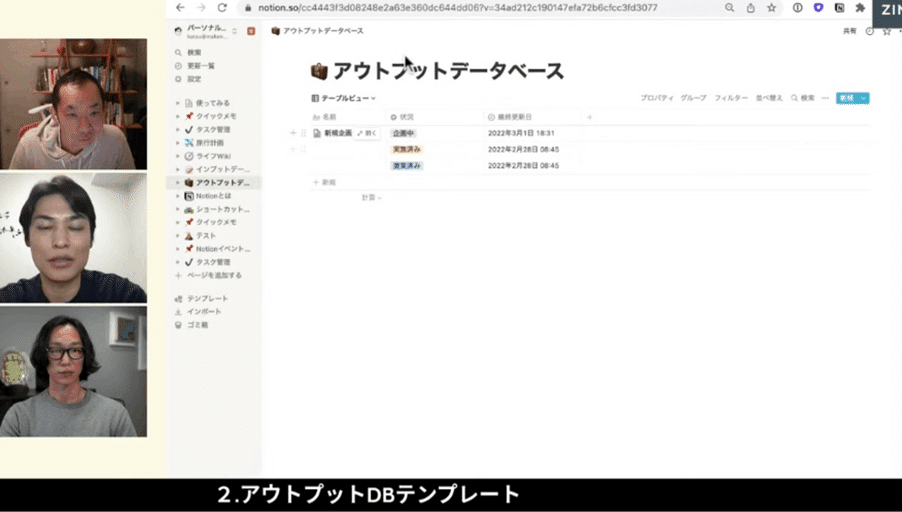Expand the ライフWiki page tree arrow
902x512 pixels.
[x=178, y=156]
